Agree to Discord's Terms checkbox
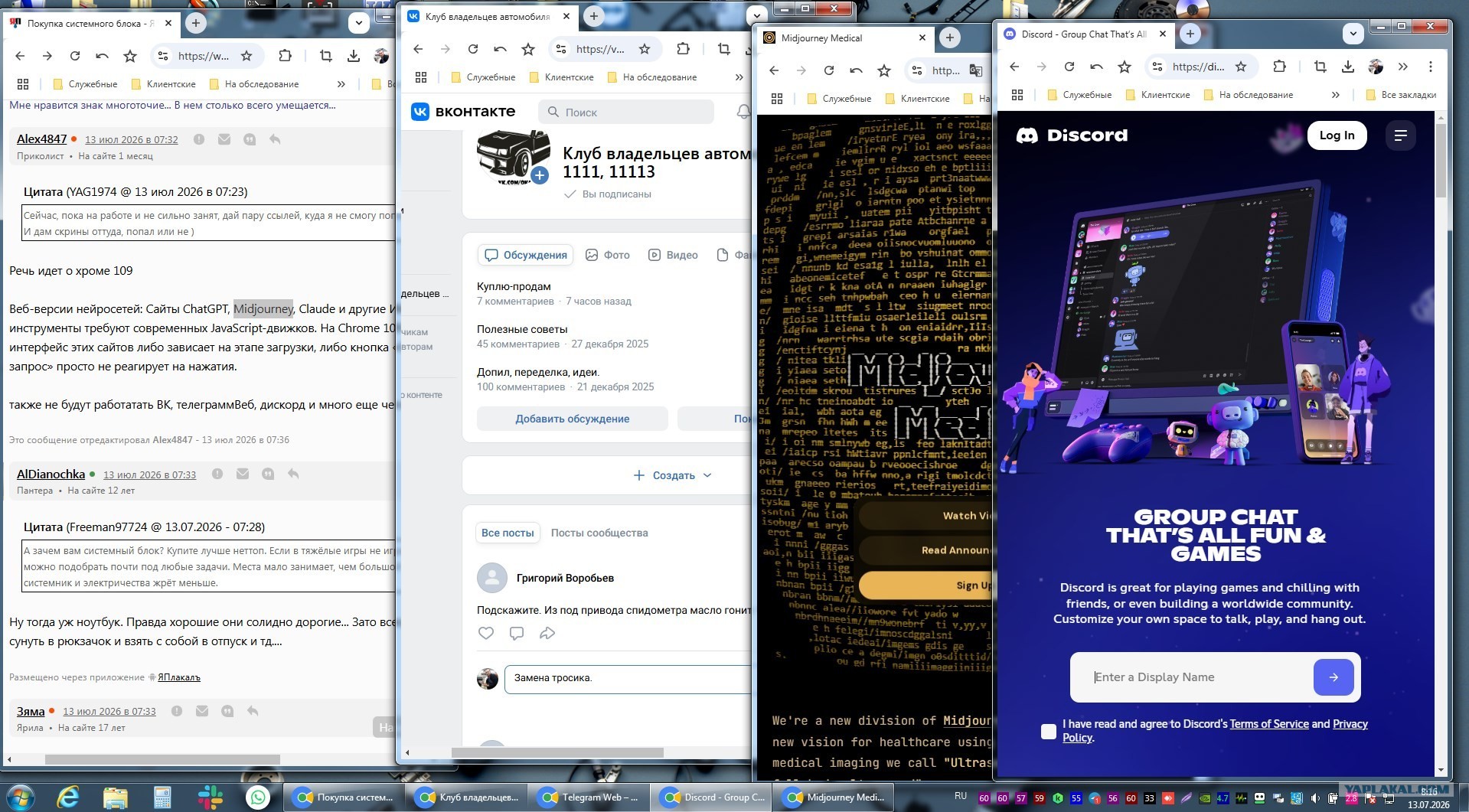This screenshot has height=812, width=1469. 1049,731
